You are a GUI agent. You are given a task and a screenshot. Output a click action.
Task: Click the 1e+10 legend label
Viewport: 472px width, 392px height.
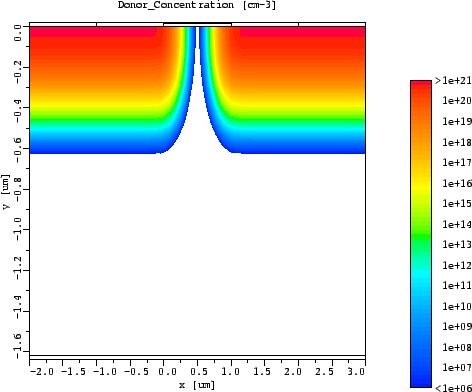click(457, 306)
